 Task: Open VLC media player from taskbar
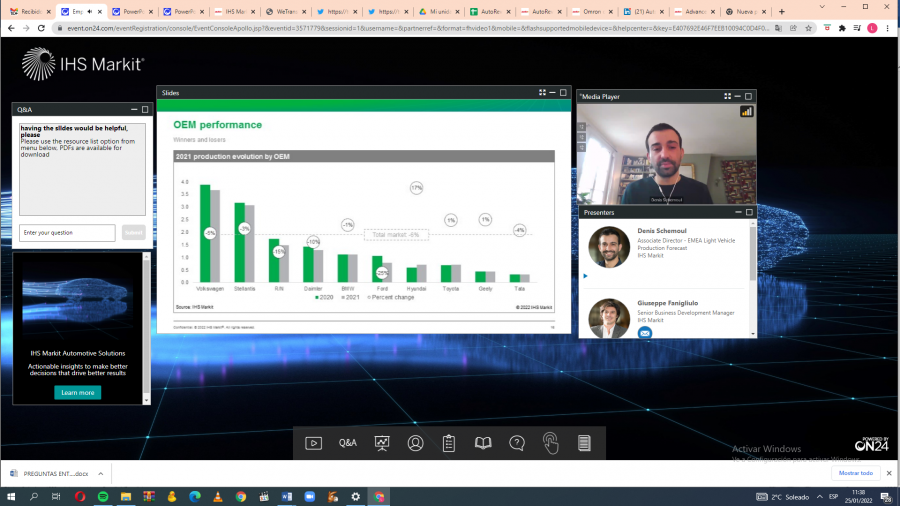tap(218, 497)
